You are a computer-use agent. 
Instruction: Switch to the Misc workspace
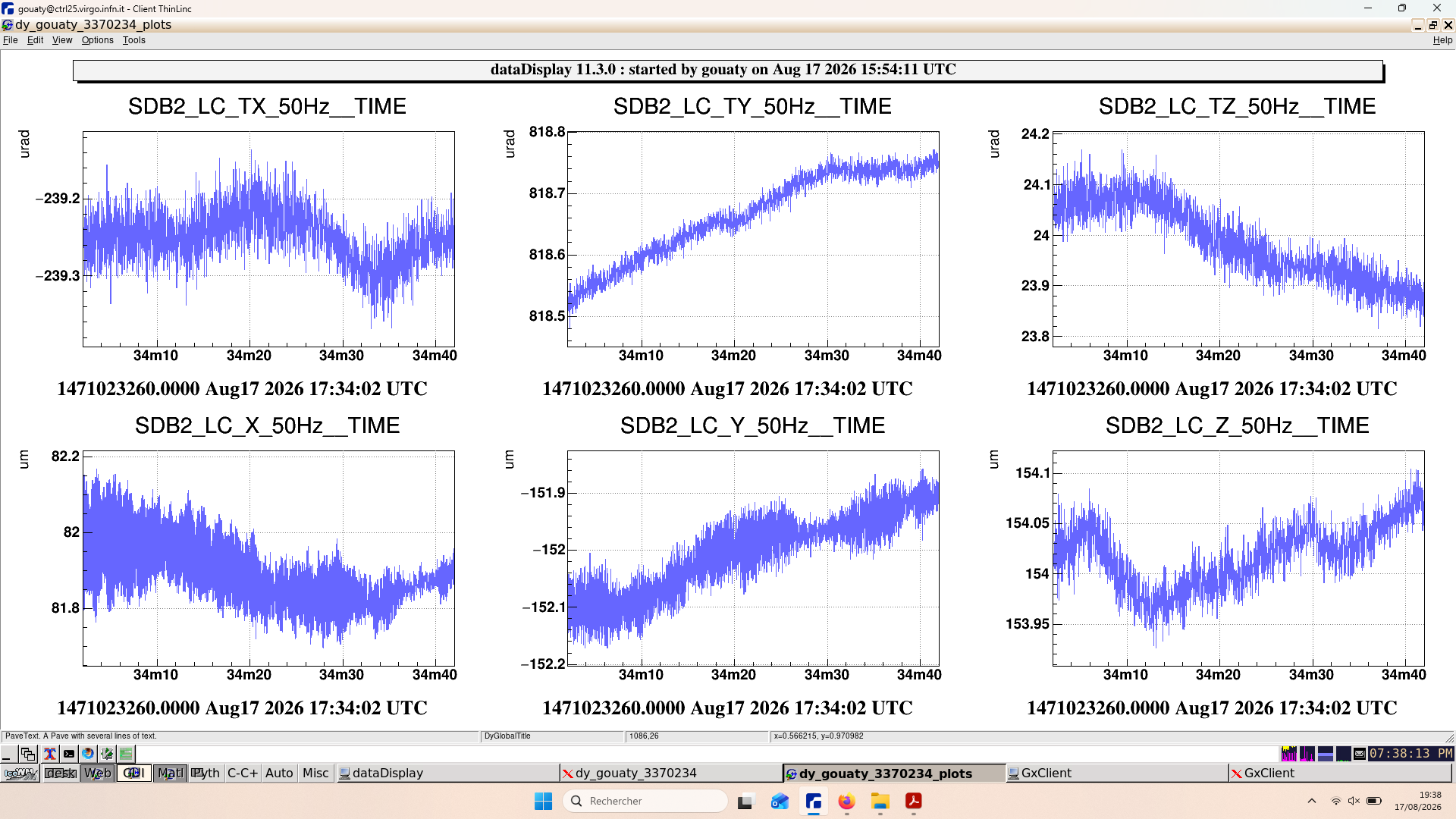point(315,773)
